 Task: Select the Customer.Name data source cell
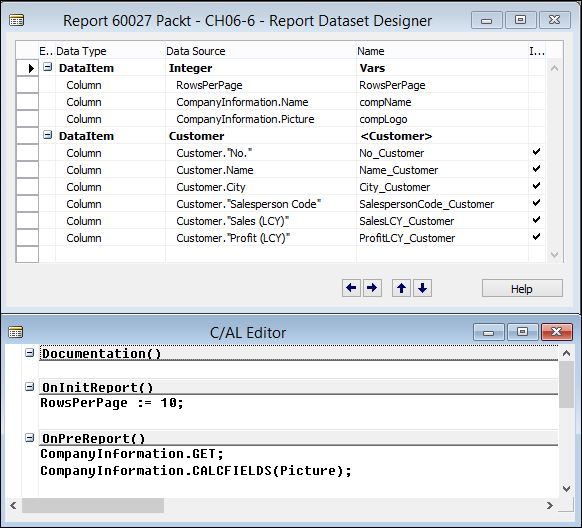[261, 170]
